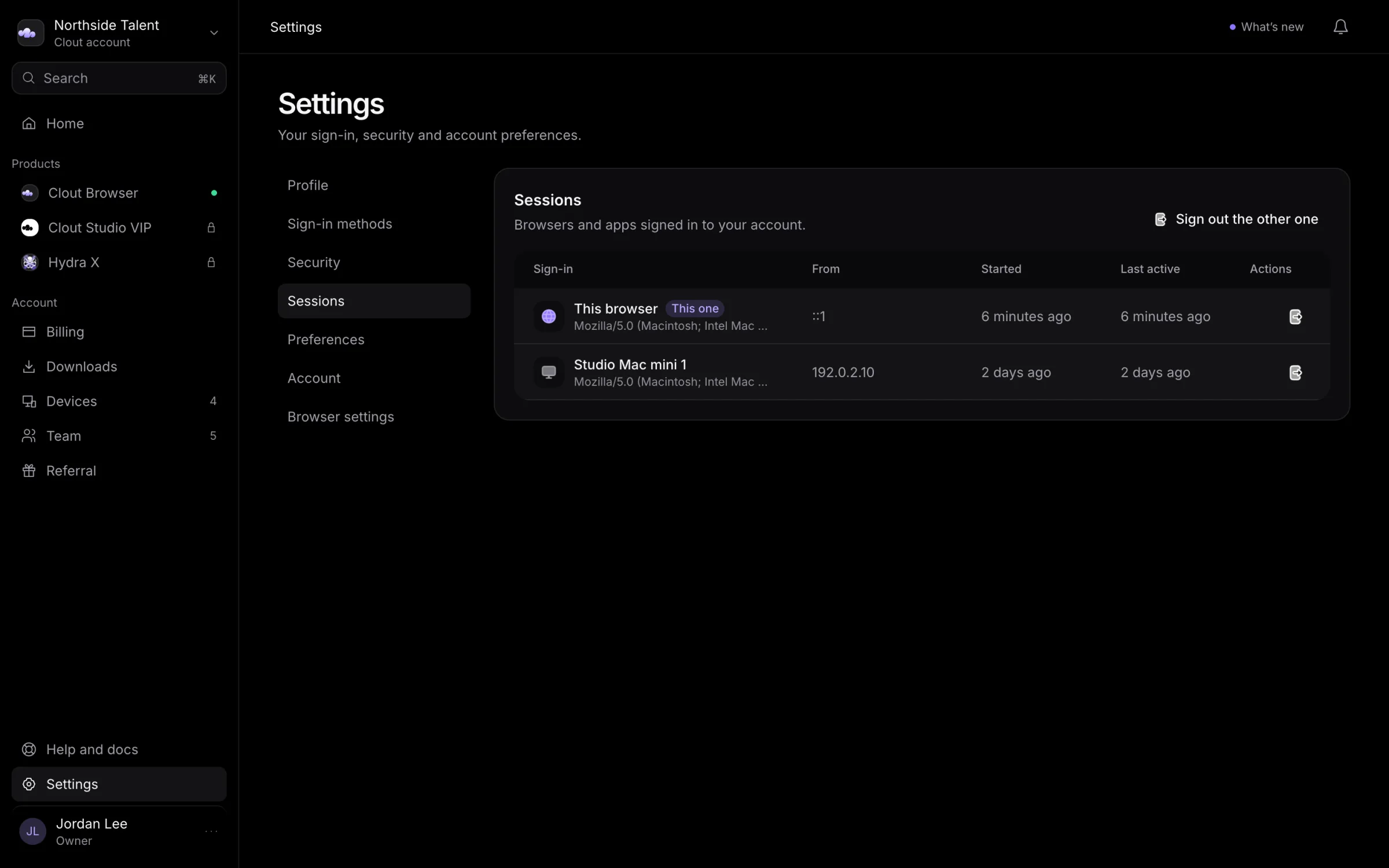The image size is (1389, 868).
Task: Open Clout Studio VIP product
Action: coord(119,227)
